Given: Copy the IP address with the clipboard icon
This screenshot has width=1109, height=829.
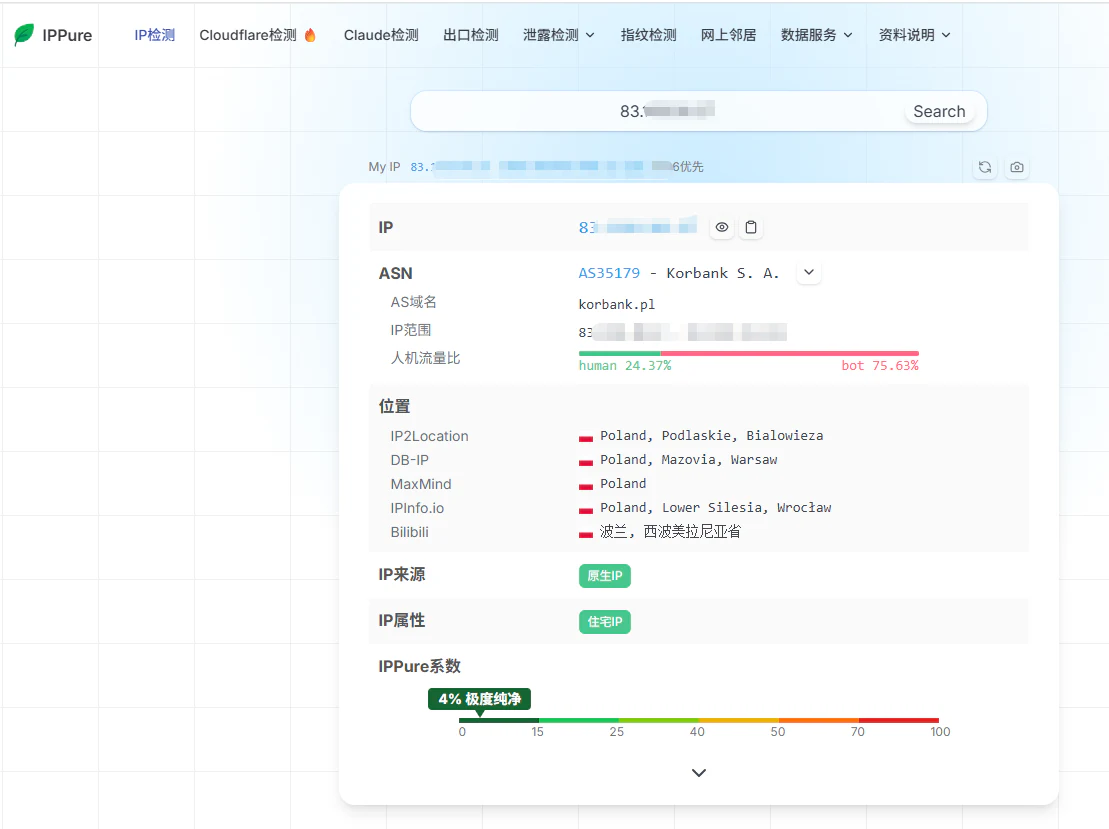Looking at the screenshot, I should coord(751,227).
